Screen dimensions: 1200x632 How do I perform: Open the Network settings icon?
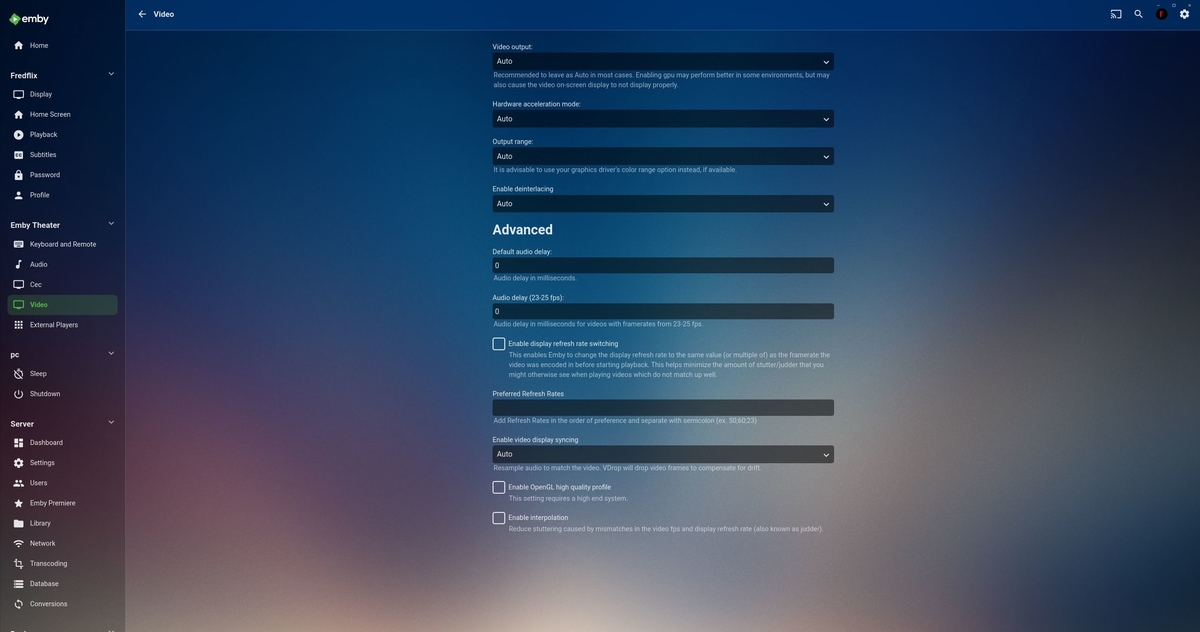click(17, 543)
